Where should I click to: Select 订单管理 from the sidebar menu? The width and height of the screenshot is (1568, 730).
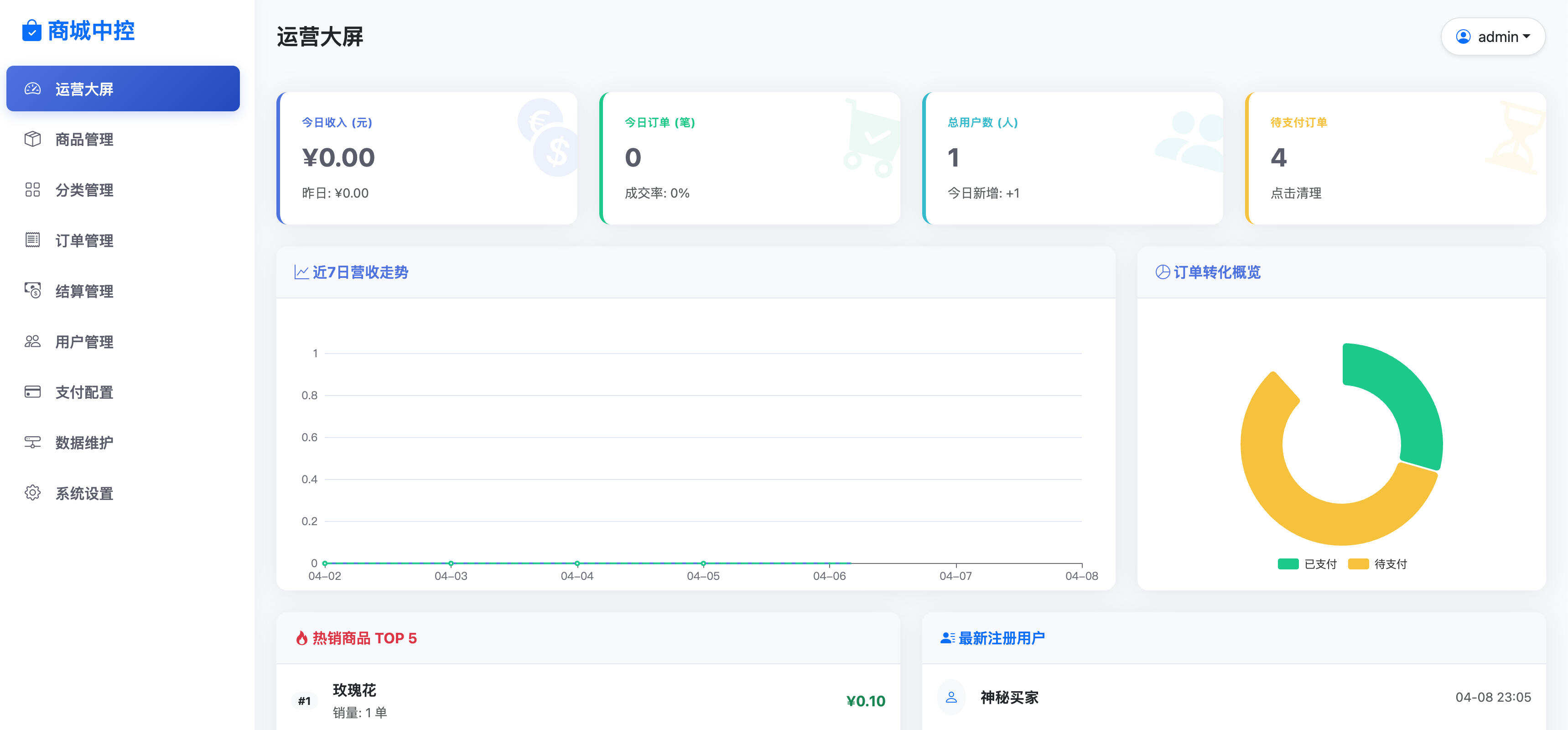tap(83, 240)
